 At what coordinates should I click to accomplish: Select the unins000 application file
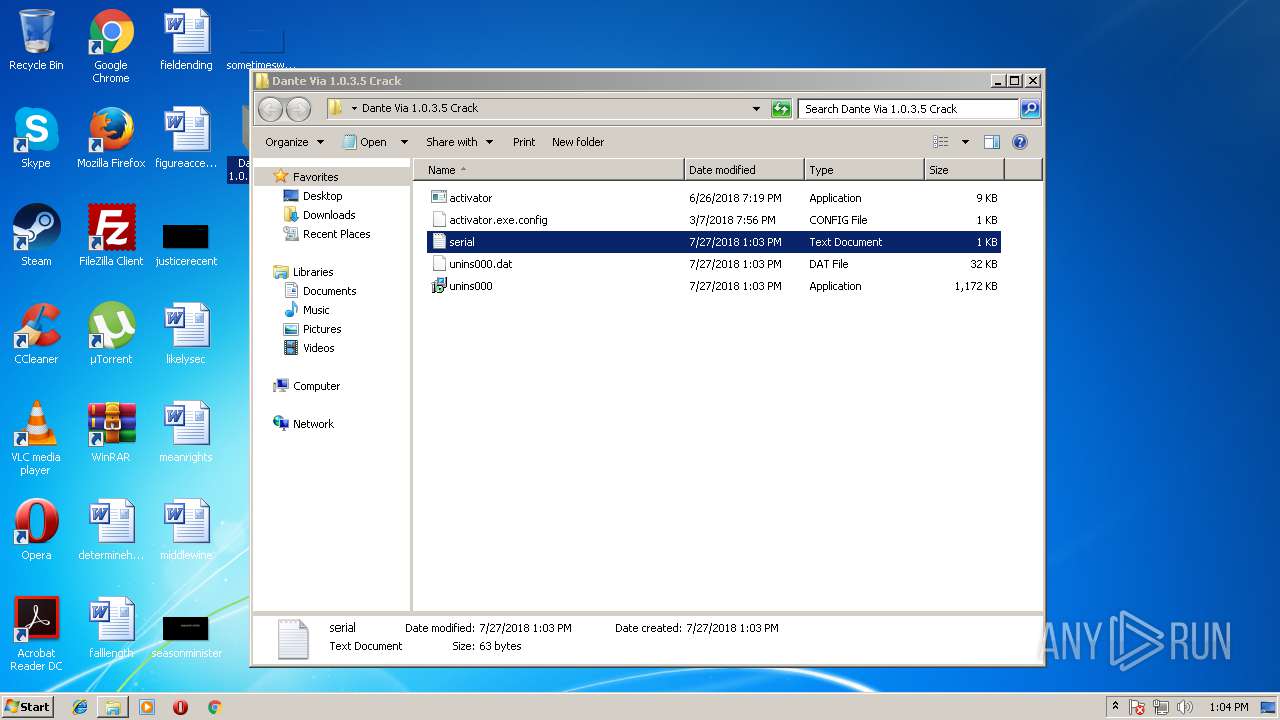tap(714, 286)
